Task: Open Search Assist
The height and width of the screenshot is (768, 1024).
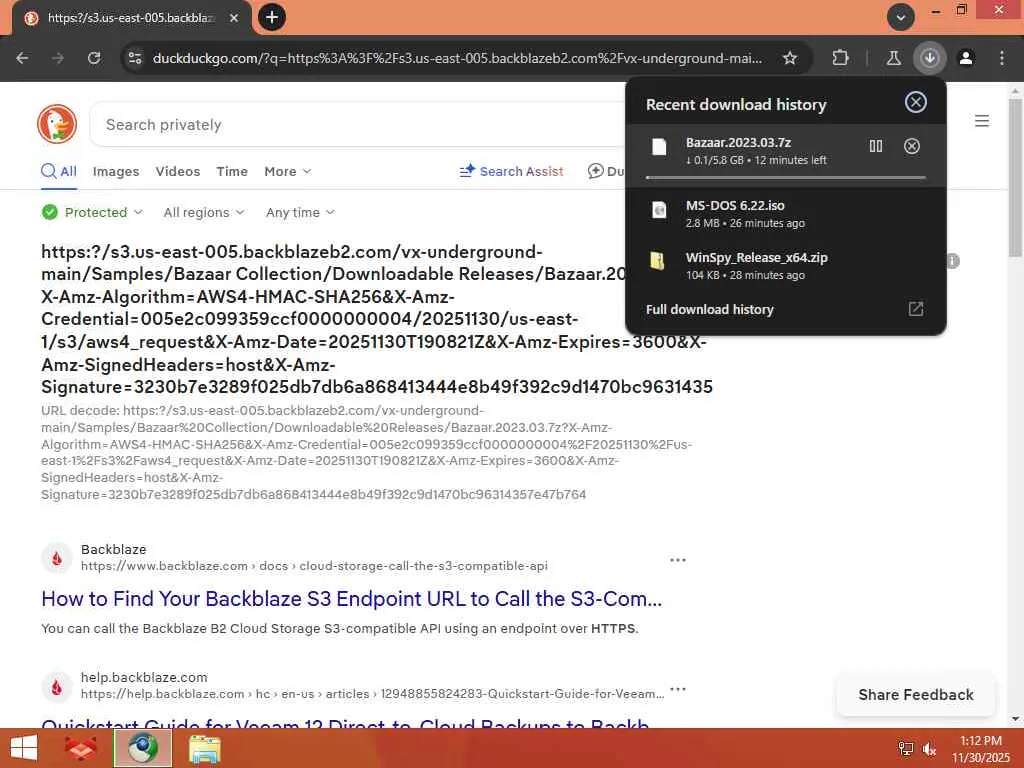Action: tap(511, 171)
